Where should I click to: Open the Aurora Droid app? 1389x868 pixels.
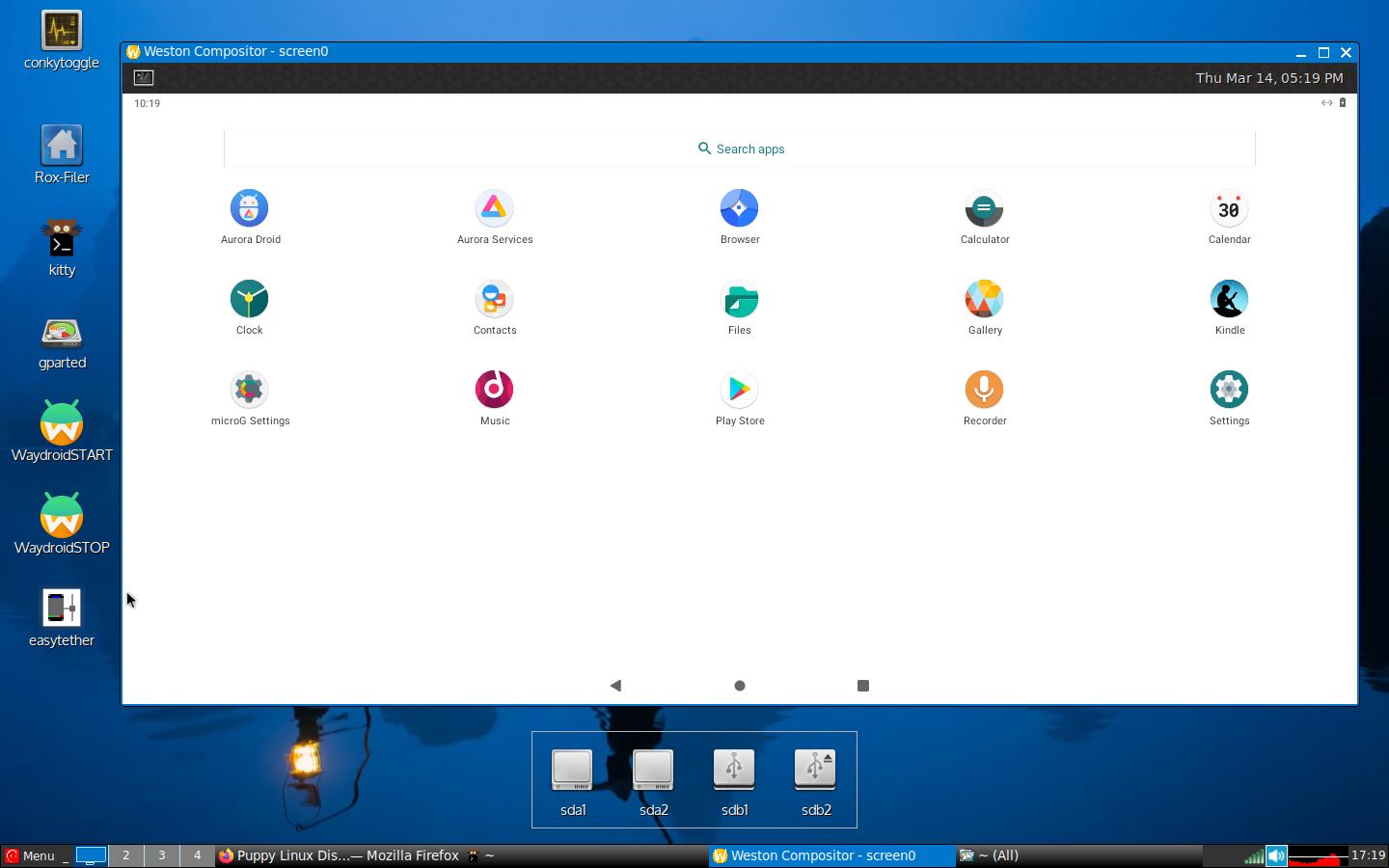(x=250, y=209)
